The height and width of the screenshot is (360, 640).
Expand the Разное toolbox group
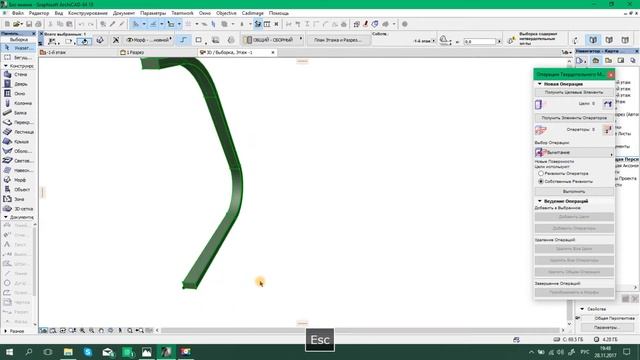[x=6, y=331]
